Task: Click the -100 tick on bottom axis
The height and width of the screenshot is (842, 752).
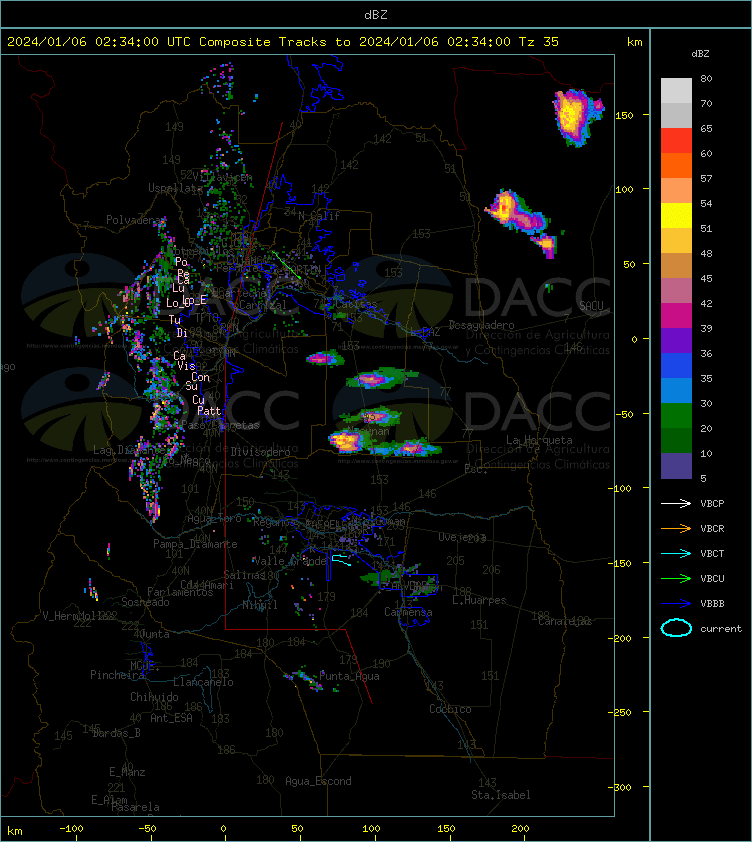Action: point(71,828)
